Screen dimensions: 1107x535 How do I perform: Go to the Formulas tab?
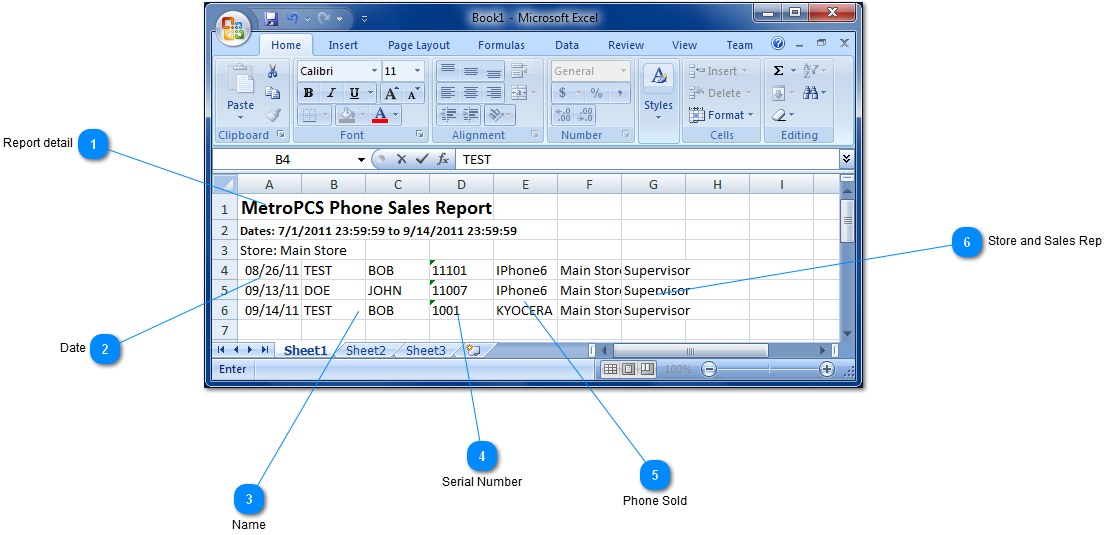501,45
